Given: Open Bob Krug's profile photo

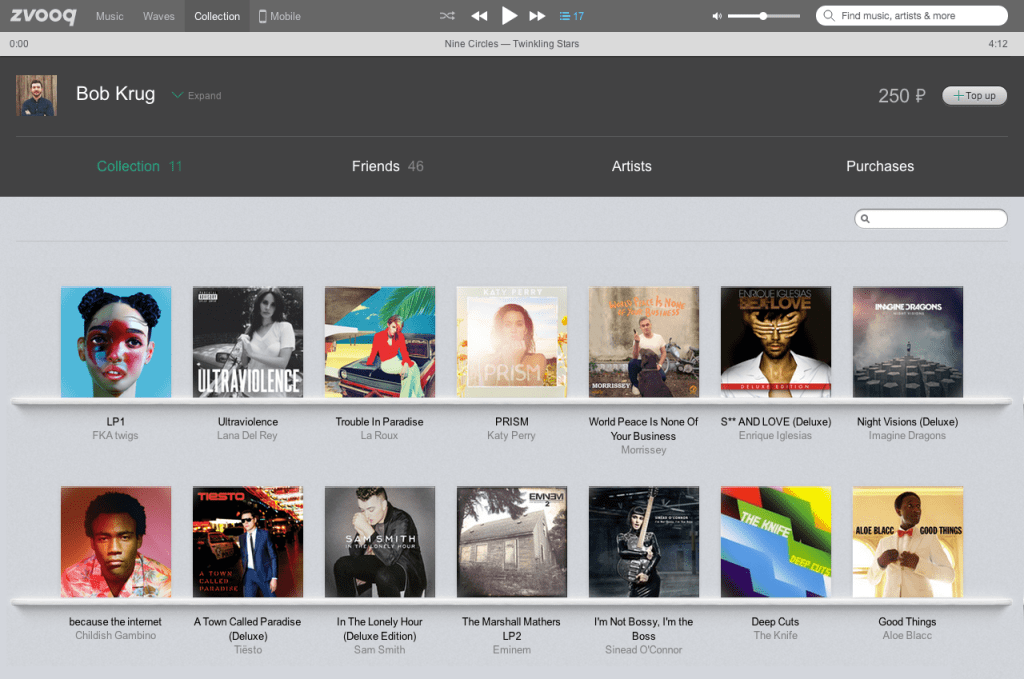Looking at the screenshot, I should click(37, 95).
